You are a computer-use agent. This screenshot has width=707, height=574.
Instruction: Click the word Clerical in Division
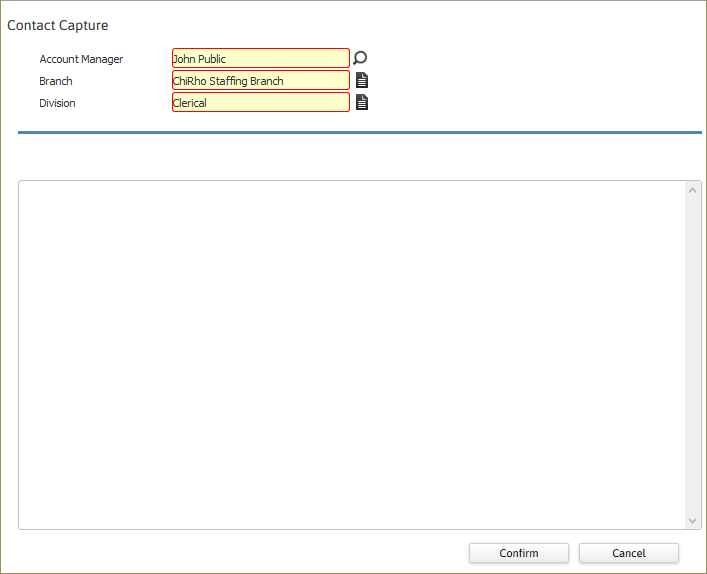[x=190, y=103]
